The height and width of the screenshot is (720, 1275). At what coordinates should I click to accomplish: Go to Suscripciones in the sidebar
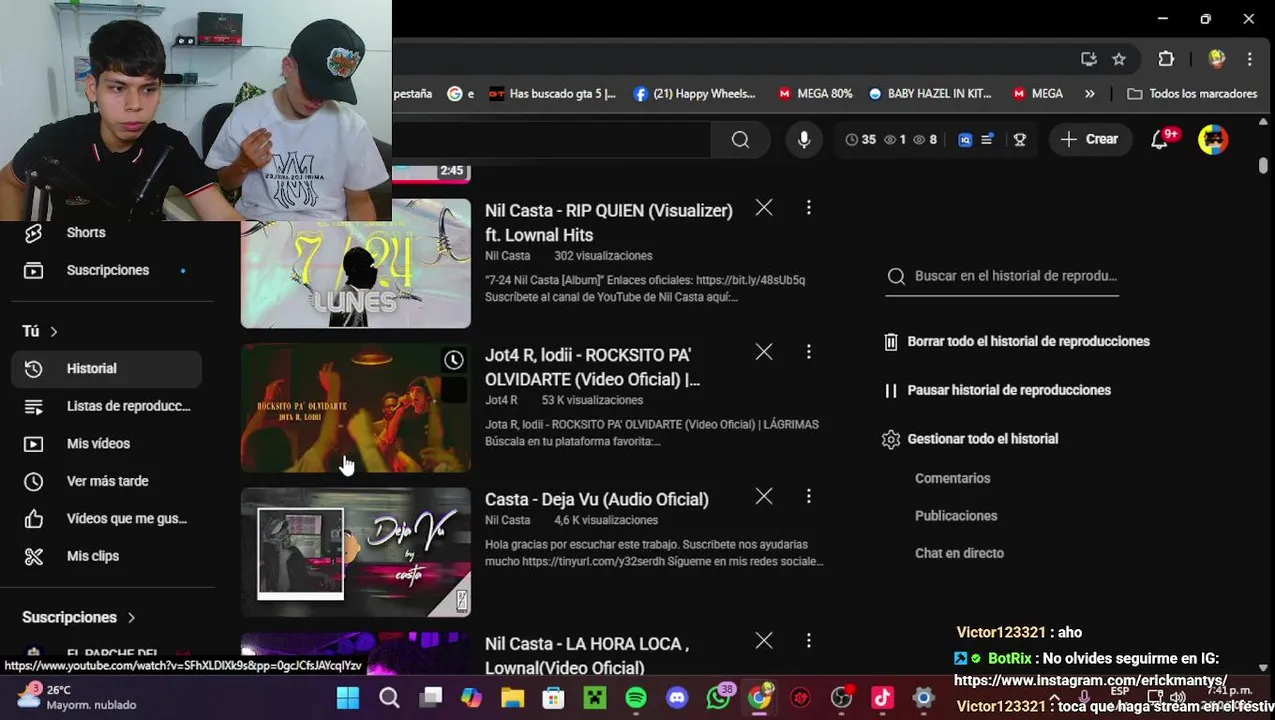click(x=107, y=270)
